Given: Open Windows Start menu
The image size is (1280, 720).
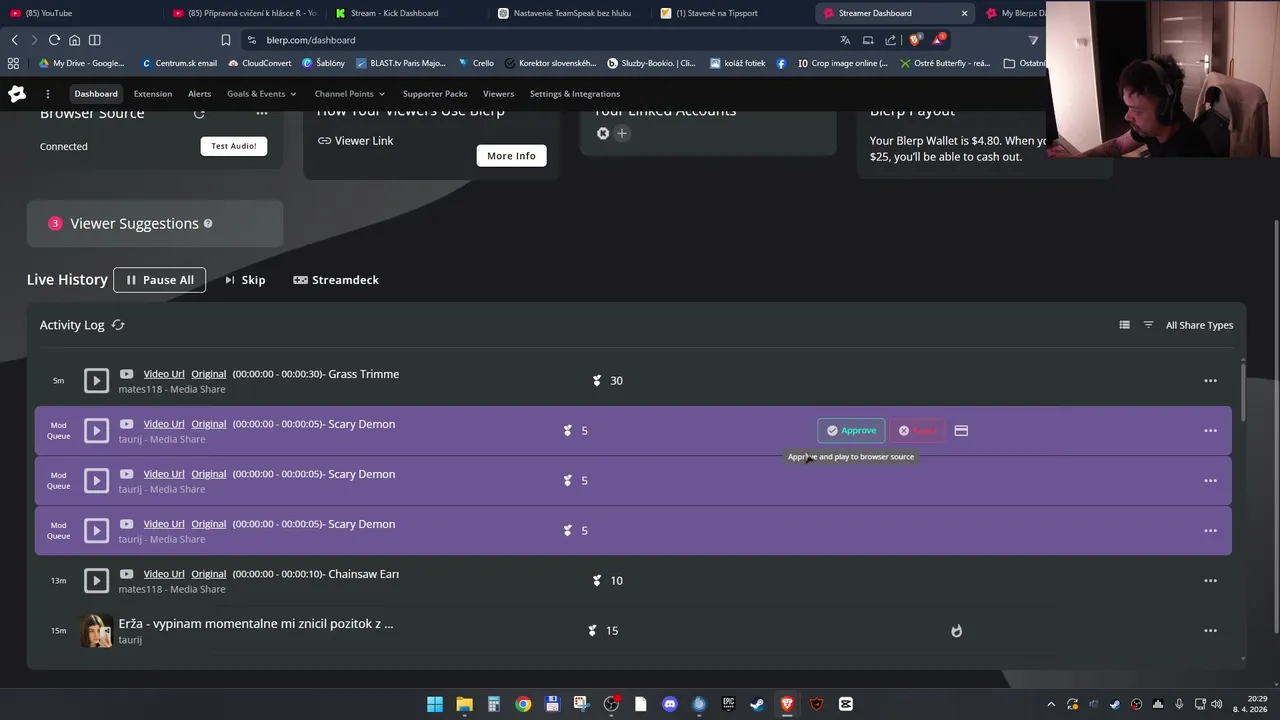Looking at the screenshot, I should click(x=435, y=704).
